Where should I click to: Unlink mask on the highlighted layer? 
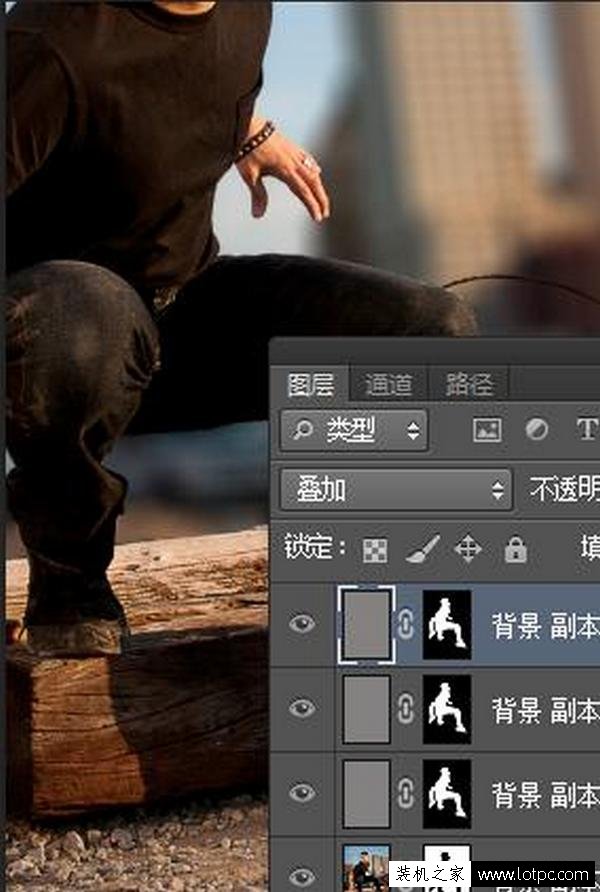tap(406, 624)
